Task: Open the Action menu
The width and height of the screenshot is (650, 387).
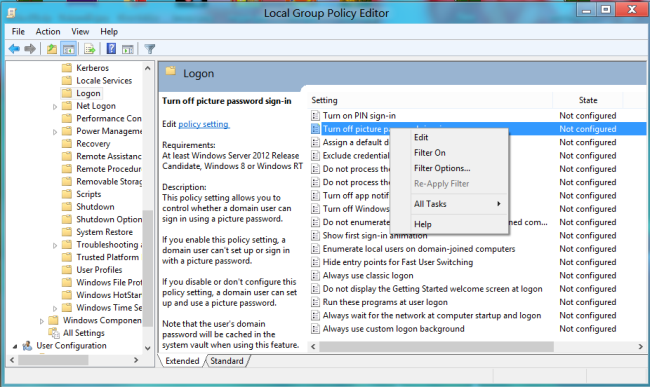Action: pyautogui.click(x=48, y=31)
